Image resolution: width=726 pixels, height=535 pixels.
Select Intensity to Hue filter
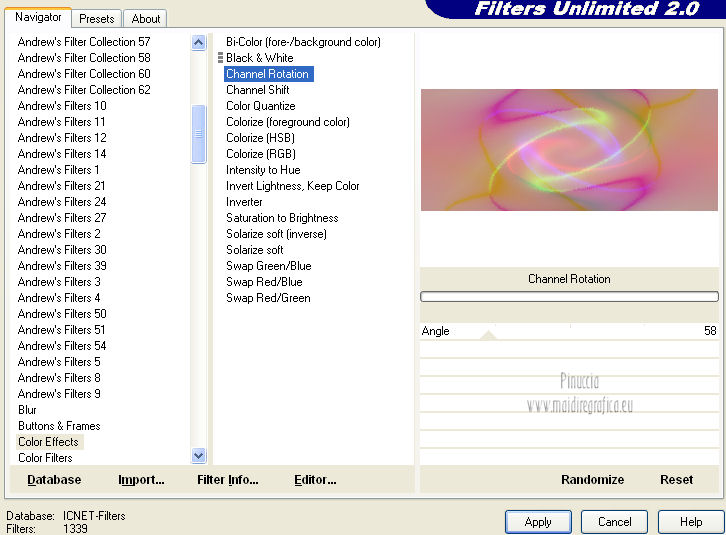coord(263,170)
